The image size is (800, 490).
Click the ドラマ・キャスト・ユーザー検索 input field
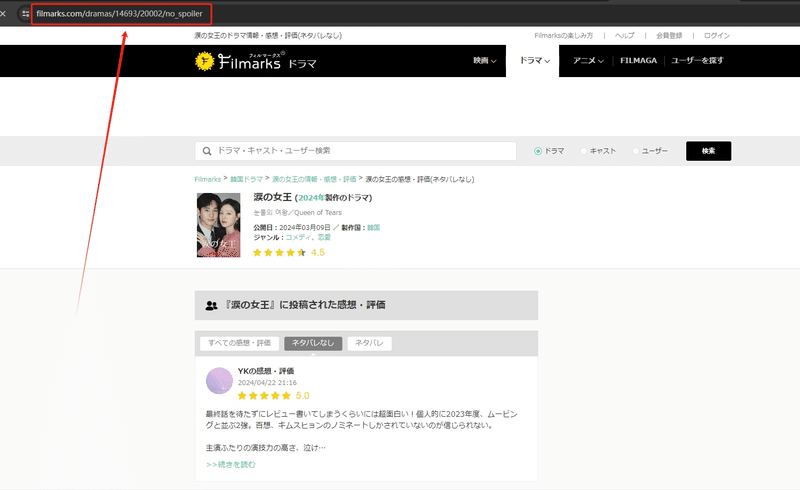(x=356, y=151)
